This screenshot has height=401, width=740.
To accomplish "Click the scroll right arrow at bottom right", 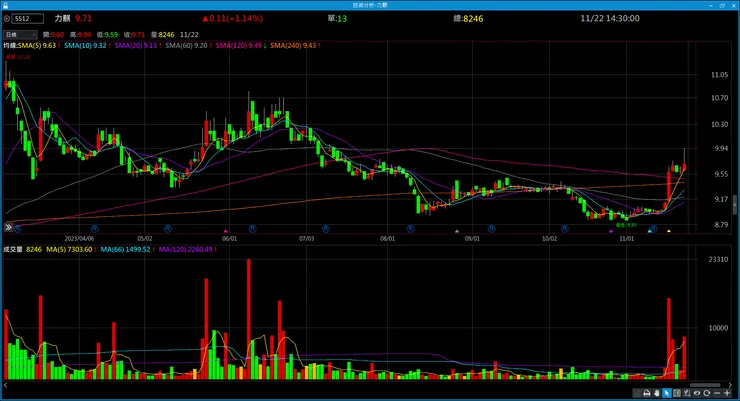I will (x=731, y=385).
